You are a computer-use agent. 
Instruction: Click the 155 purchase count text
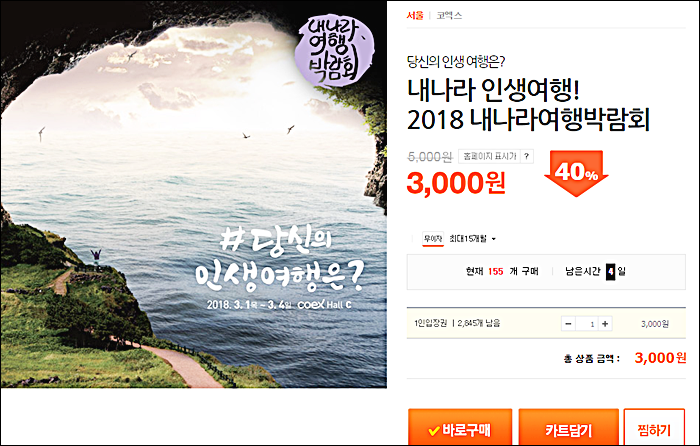[496, 271]
